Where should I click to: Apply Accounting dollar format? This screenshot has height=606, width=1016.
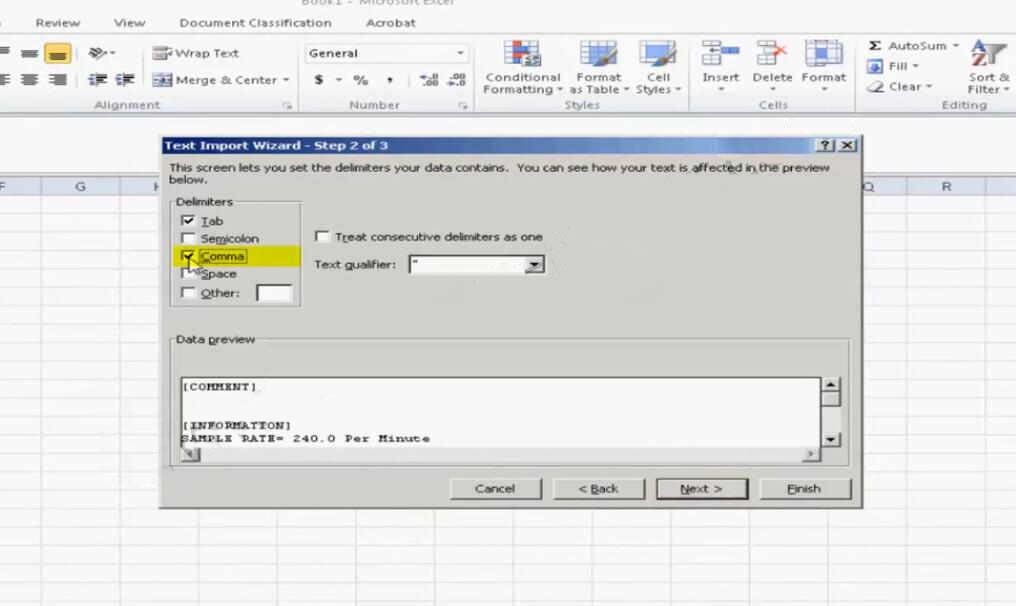[x=319, y=80]
